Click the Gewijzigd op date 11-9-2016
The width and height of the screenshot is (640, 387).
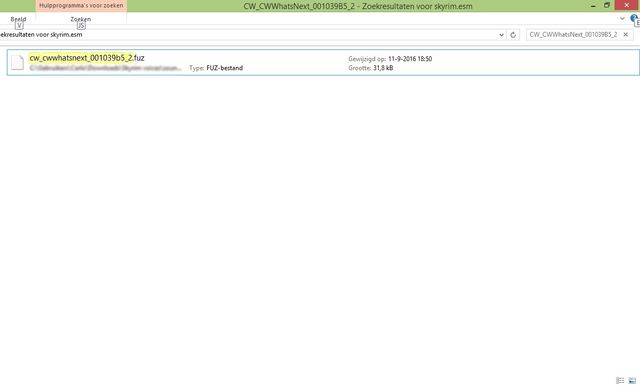coord(410,59)
